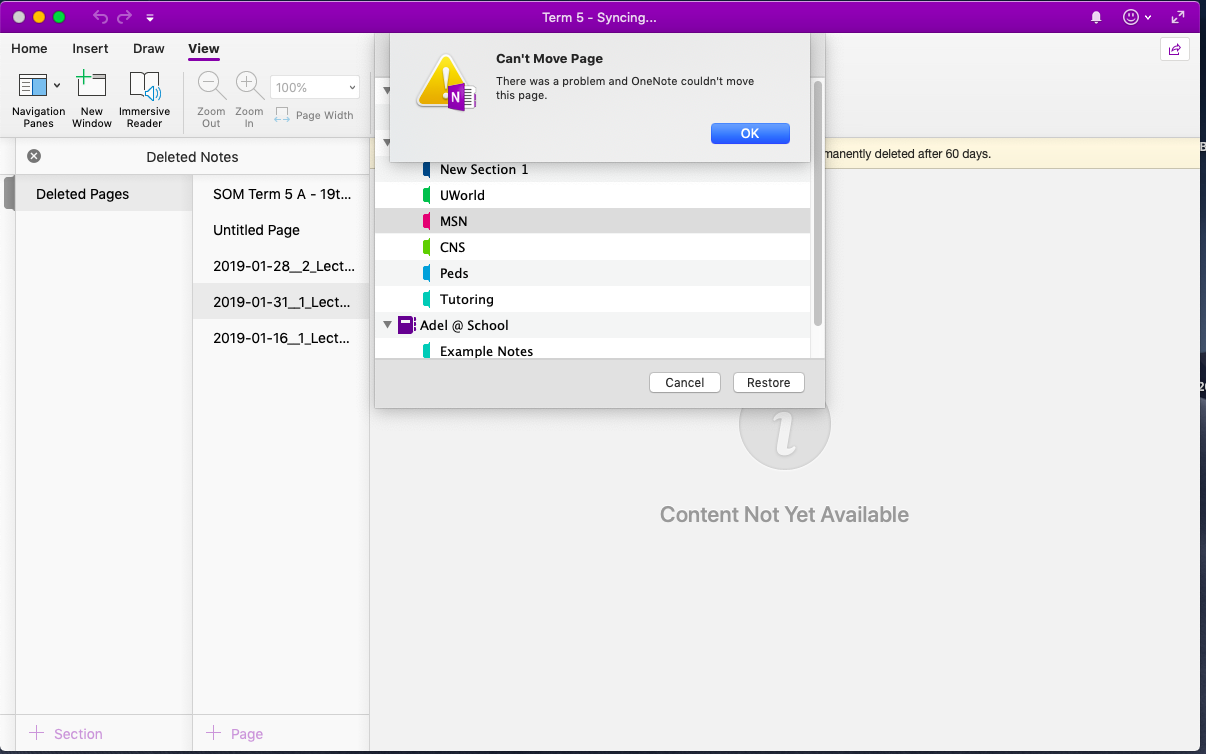Image resolution: width=1206 pixels, height=754 pixels.
Task: Set zoom to Page Width
Action: [x=314, y=115]
